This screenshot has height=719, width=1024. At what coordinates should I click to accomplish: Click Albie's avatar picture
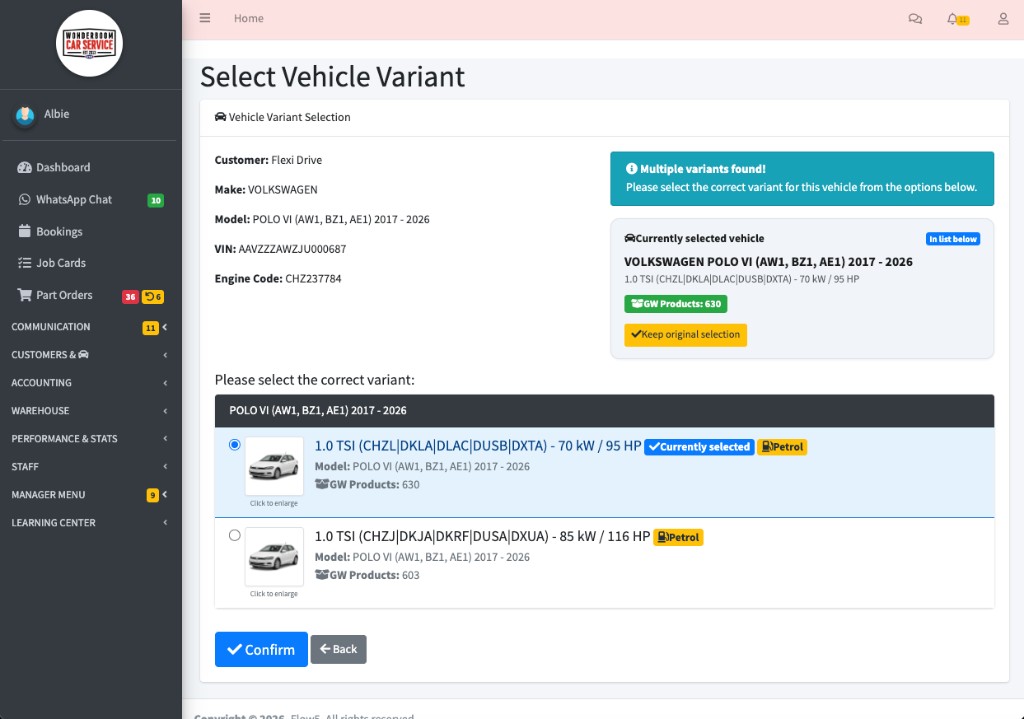click(25, 116)
